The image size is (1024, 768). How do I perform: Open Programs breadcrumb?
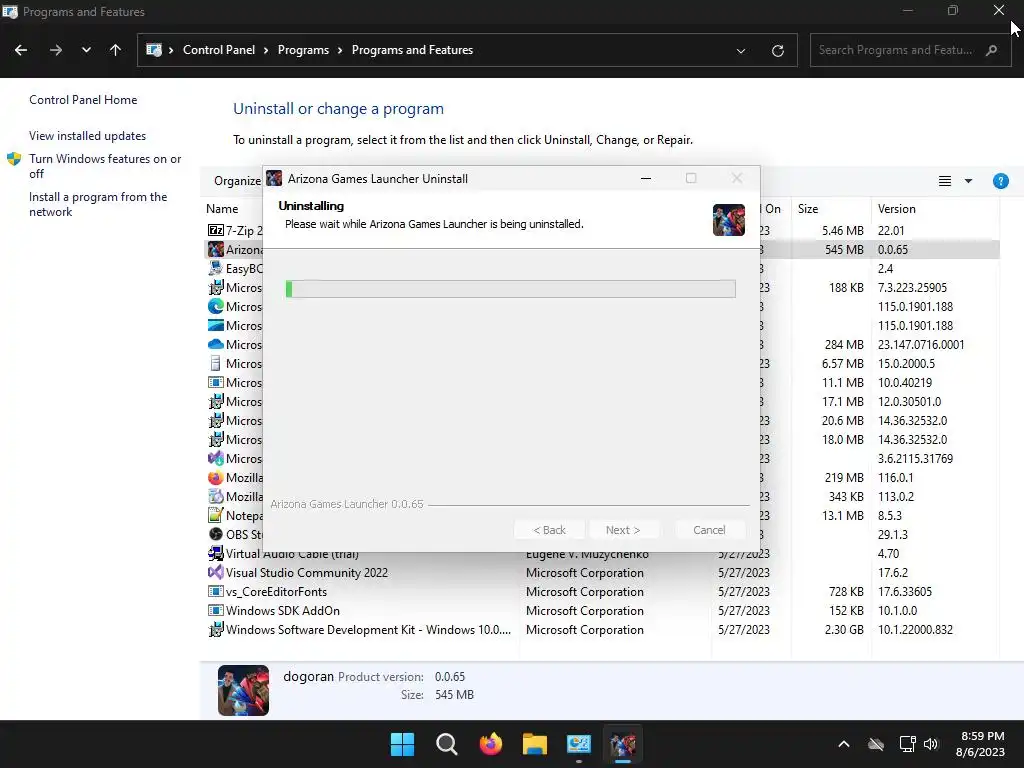coord(303,50)
